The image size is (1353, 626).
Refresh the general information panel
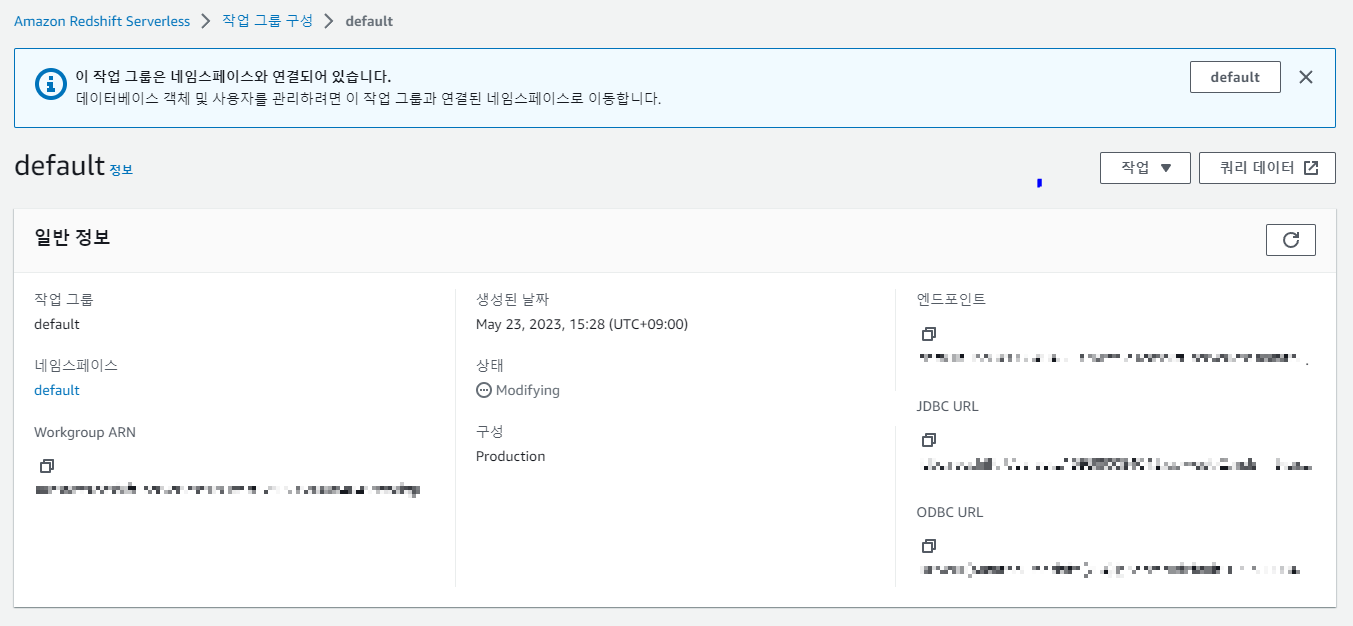pos(1291,240)
